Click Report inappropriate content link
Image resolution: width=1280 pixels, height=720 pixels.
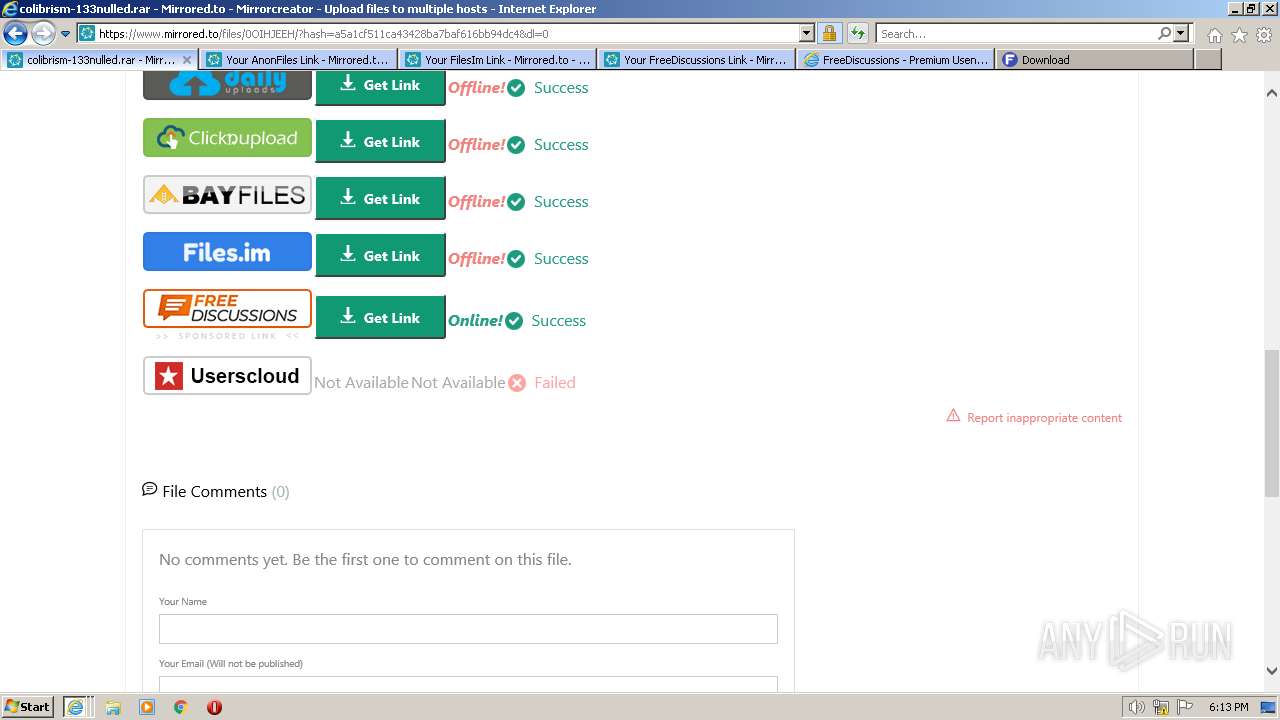click(1044, 418)
